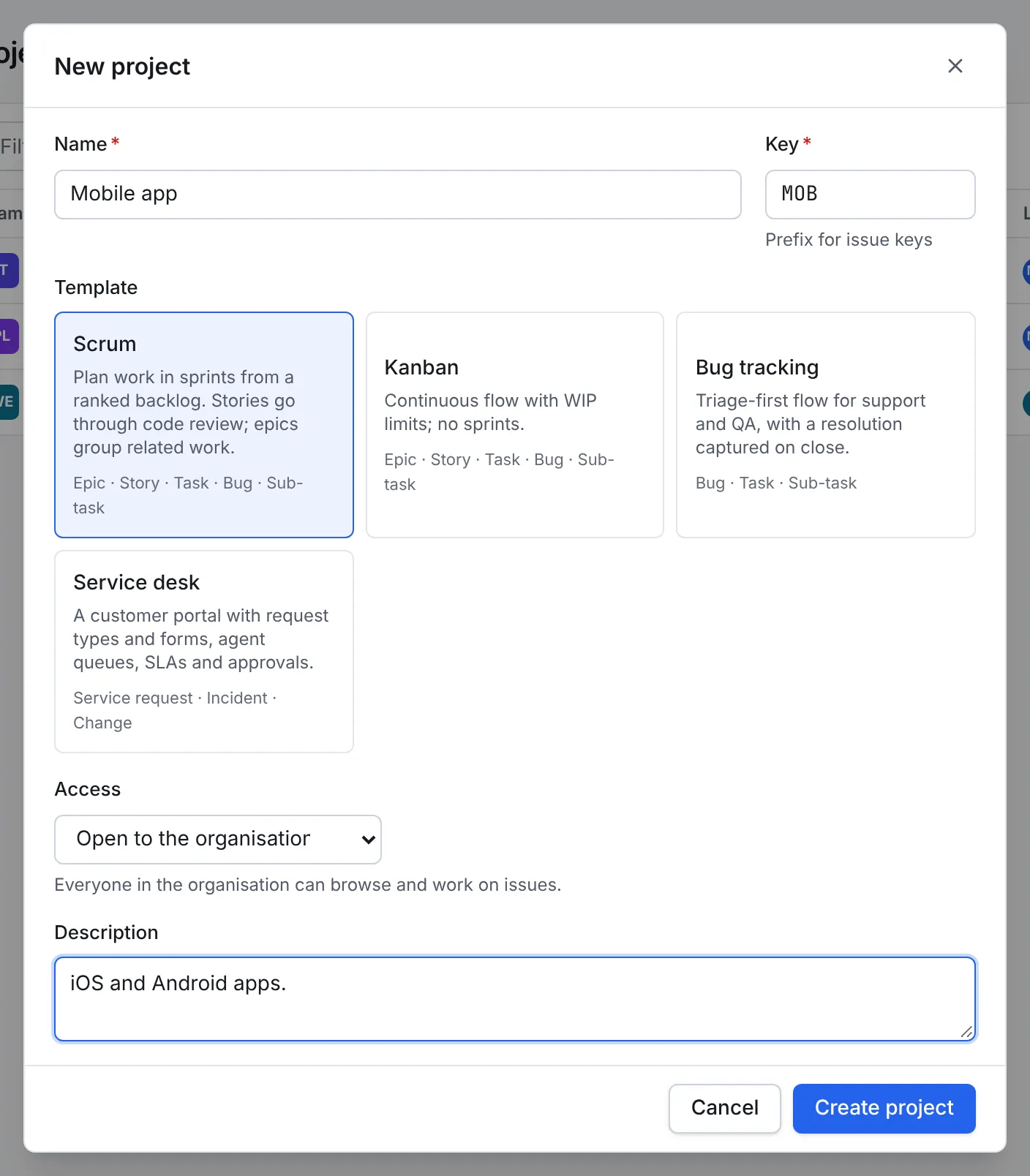Click the Key field label
Viewport: 1030px width, 1176px height.
click(x=782, y=144)
